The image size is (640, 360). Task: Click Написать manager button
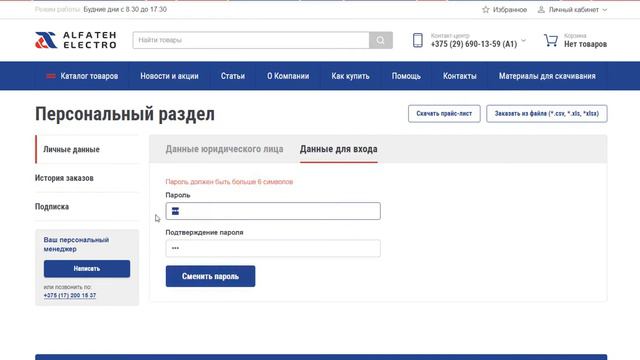(x=87, y=269)
